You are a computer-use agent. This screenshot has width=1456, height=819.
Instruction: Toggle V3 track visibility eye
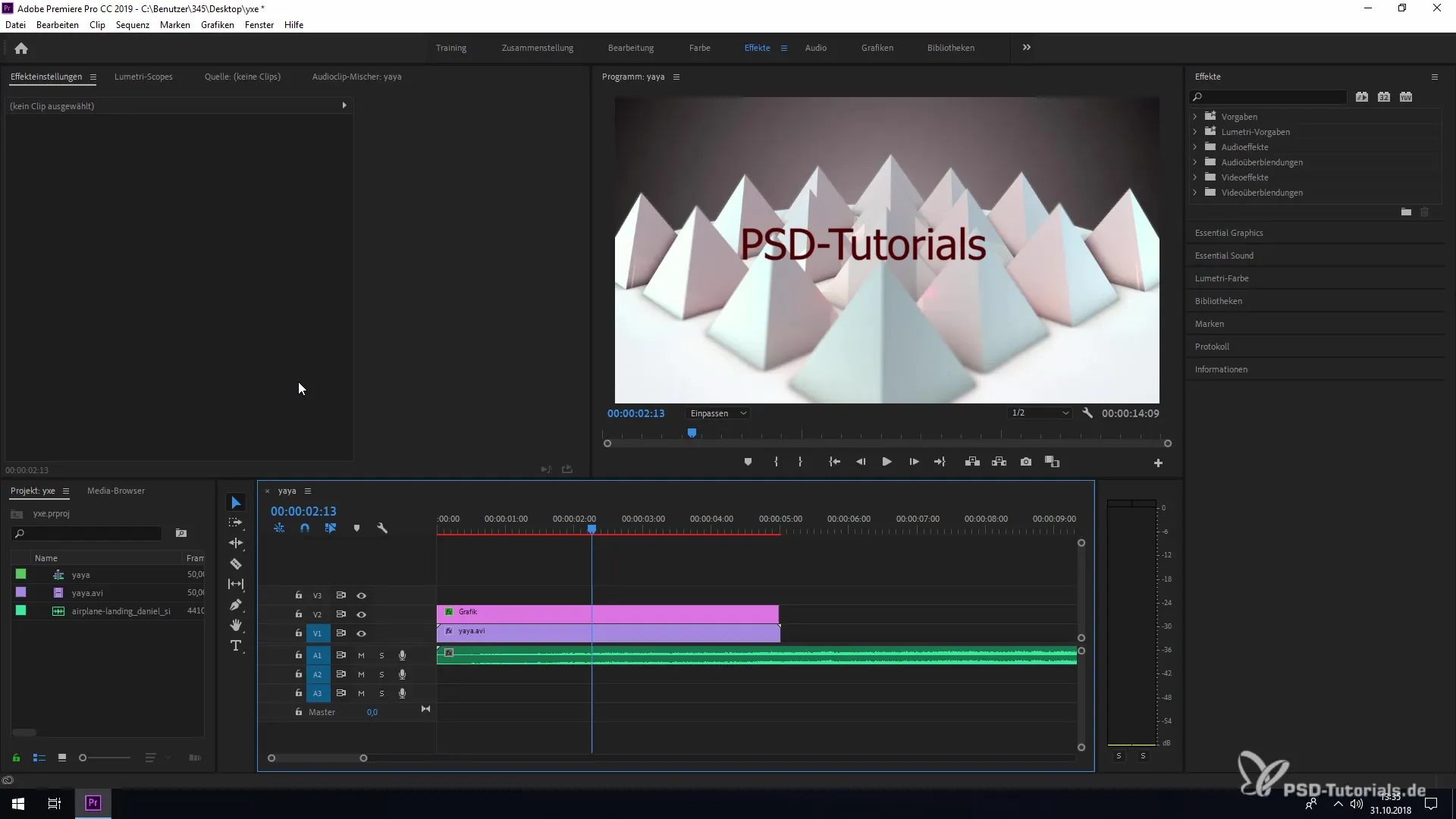pyautogui.click(x=362, y=595)
